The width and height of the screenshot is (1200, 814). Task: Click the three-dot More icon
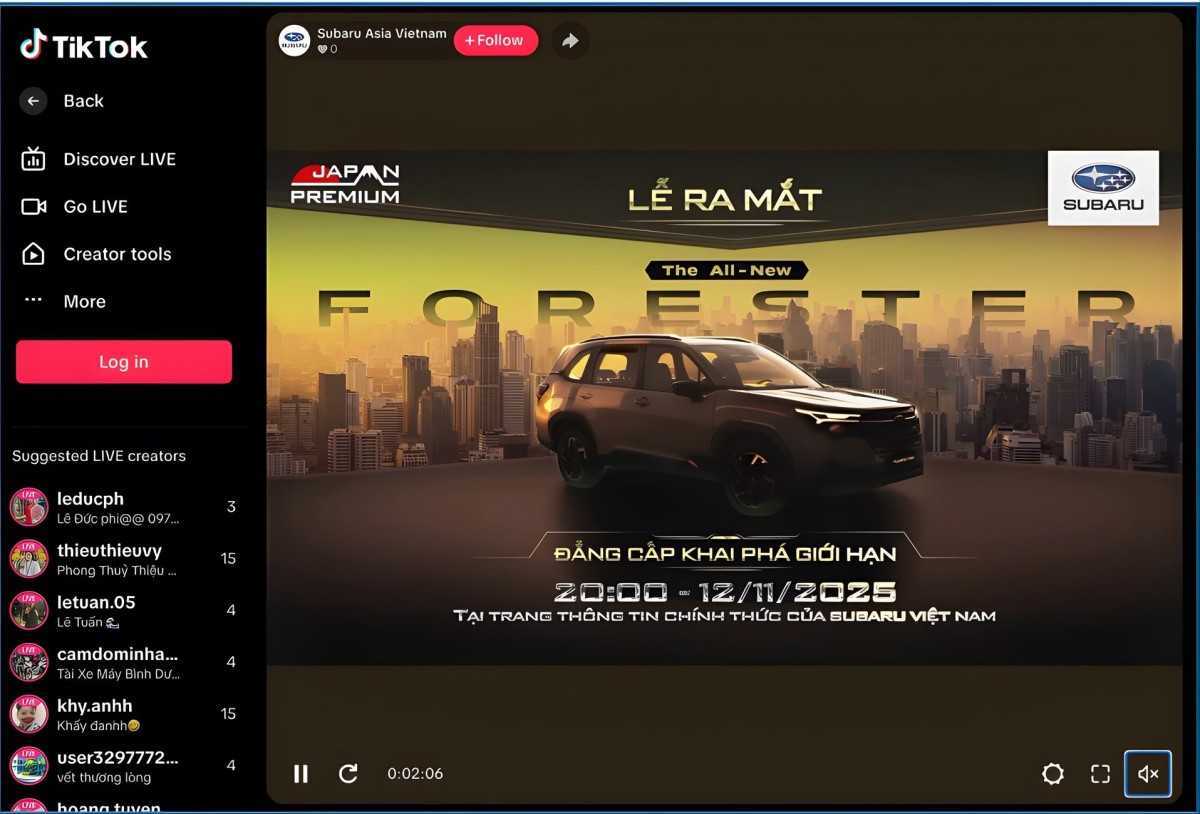tap(33, 299)
